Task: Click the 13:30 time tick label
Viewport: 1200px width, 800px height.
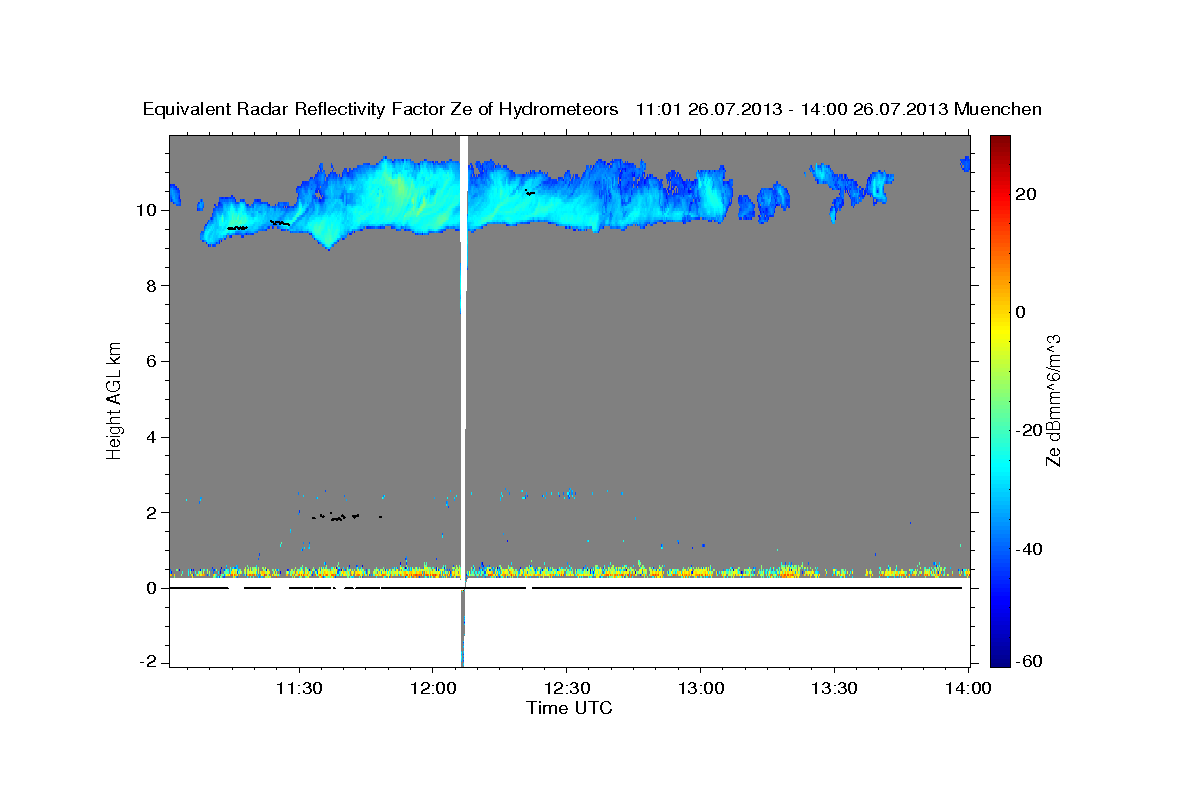Action: coord(834,688)
